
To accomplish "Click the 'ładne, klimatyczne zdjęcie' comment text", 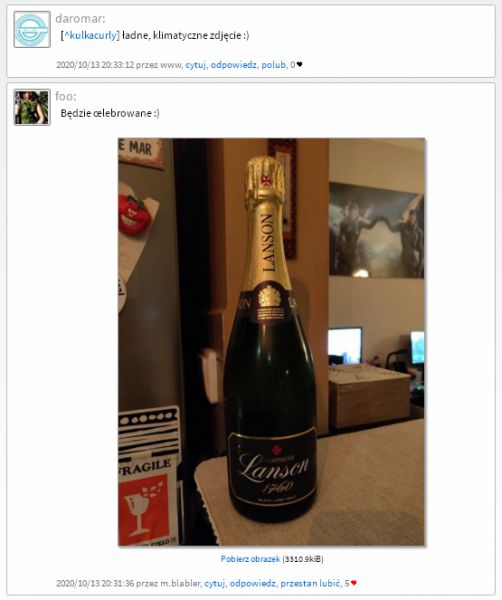I will pos(186,36).
